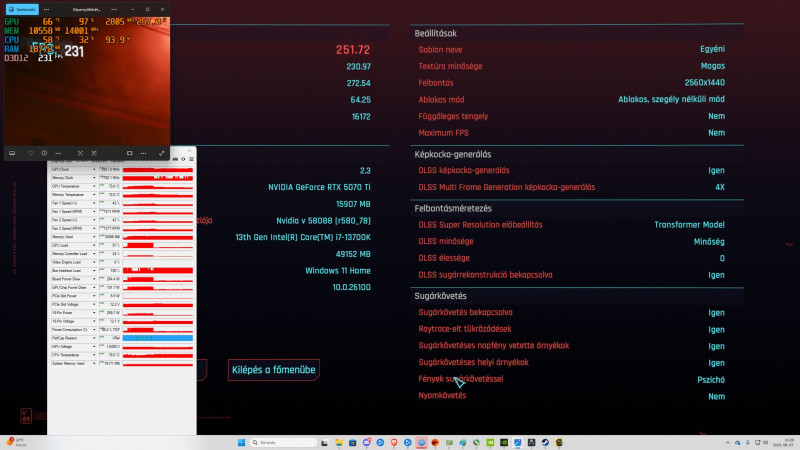Open the Memory Clock sensor dropdown
Screen dimensions: 800x450
tap(94, 178)
